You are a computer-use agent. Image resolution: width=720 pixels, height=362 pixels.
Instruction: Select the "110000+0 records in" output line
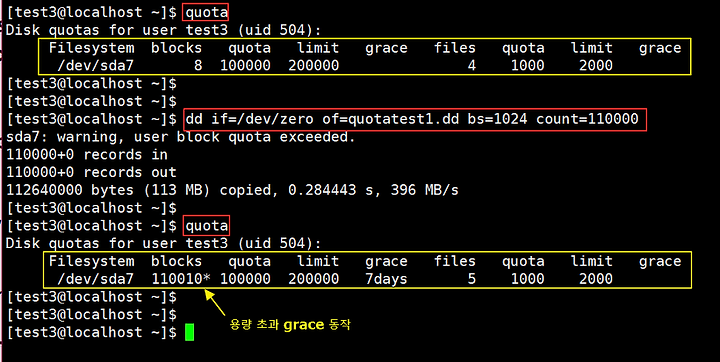point(87,155)
